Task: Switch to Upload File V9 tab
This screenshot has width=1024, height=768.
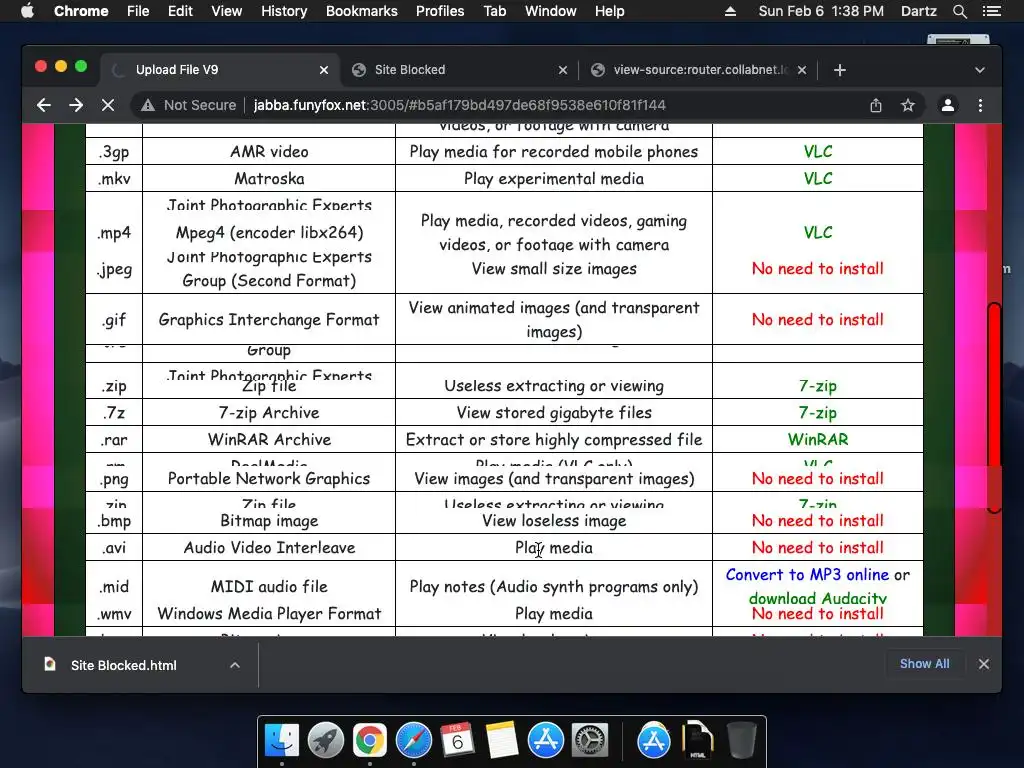Action: pyautogui.click(x=177, y=70)
